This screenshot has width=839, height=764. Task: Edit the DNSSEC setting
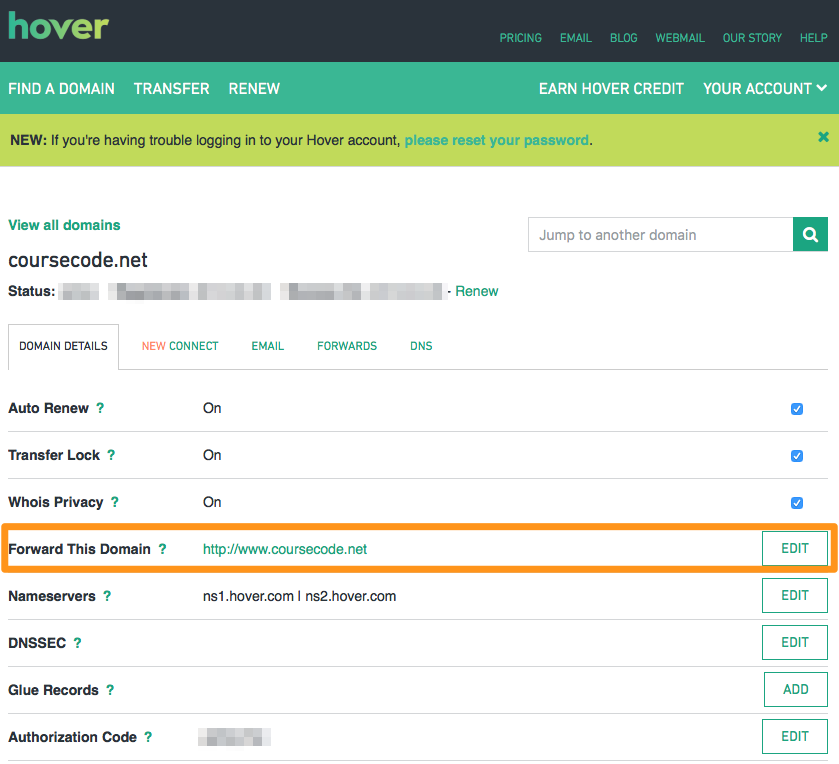click(x=795, y=643)
